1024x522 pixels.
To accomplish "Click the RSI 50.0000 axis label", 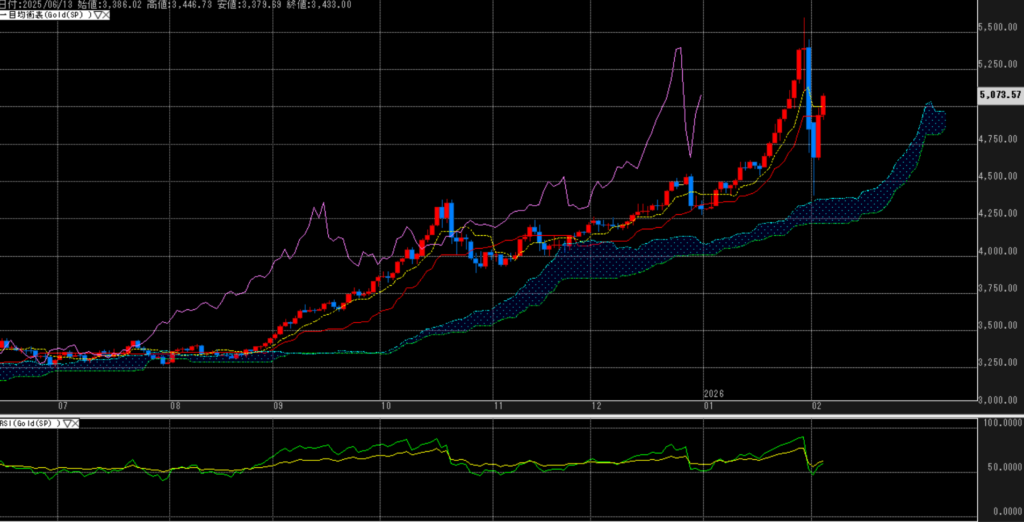I will coord(1001,467).
